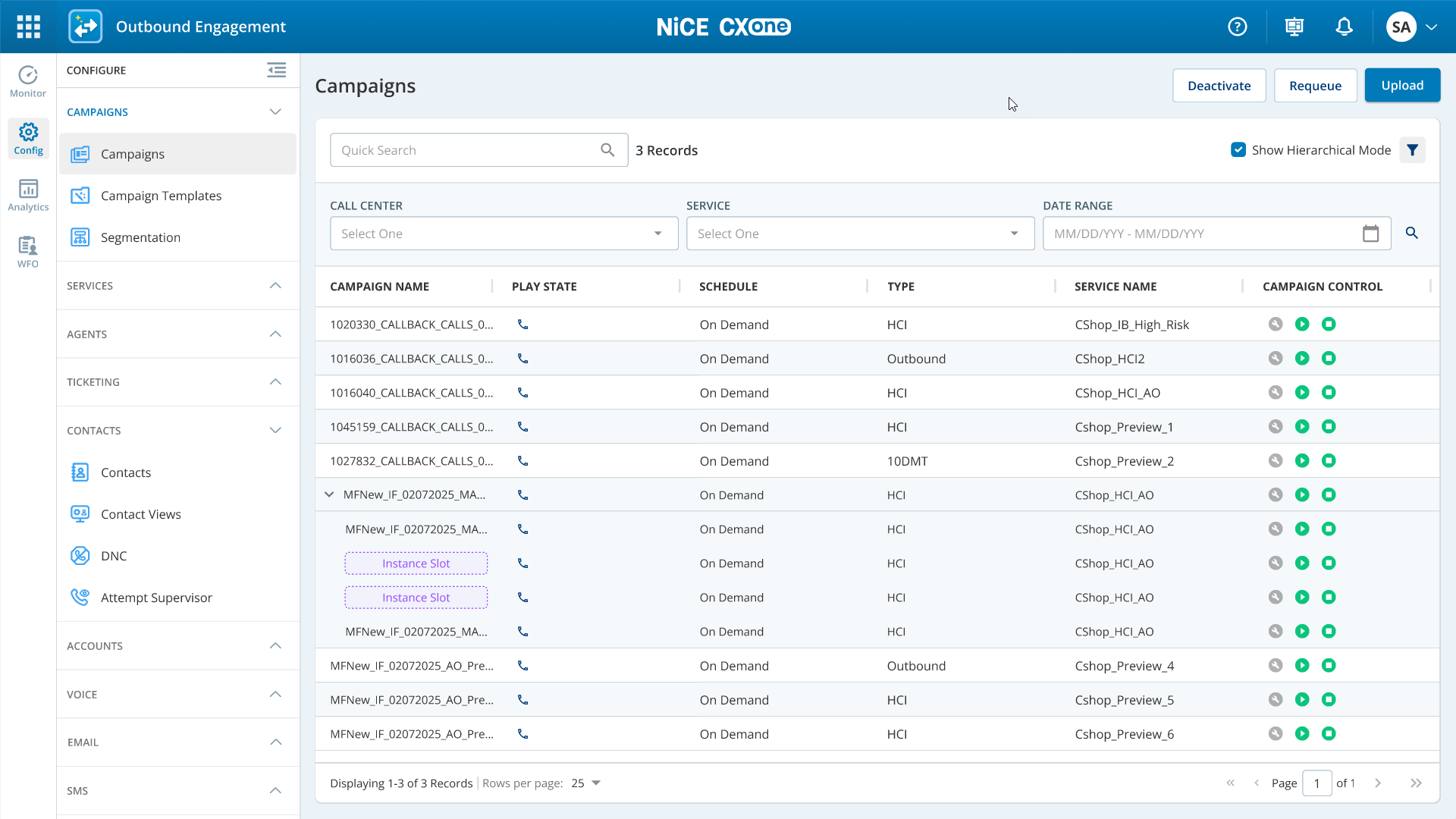Open the filter funnel icon
Screen dimensions: 1456x819
pos(1412,150)
